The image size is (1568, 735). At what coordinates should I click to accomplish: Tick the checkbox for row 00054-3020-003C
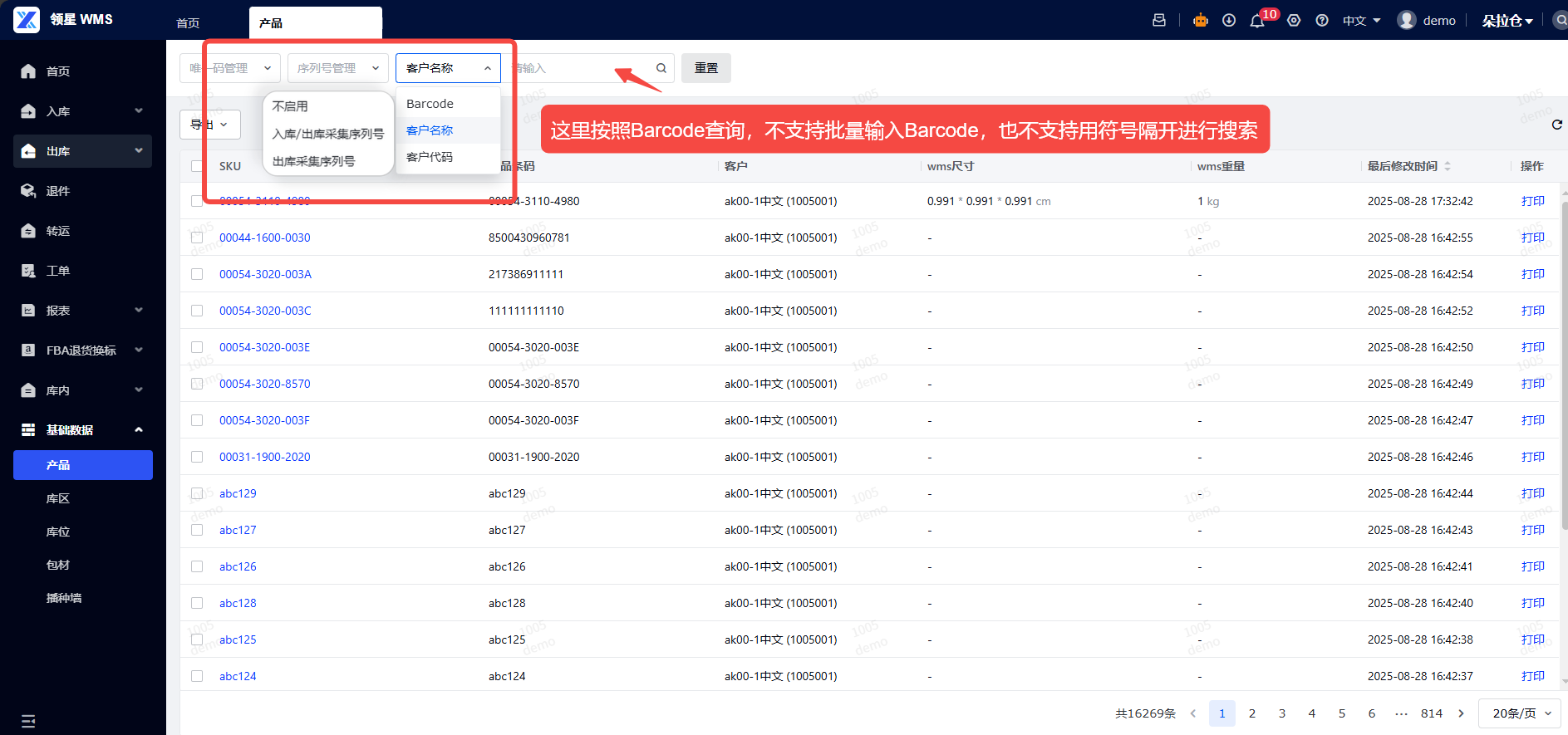tap(197, 311)
